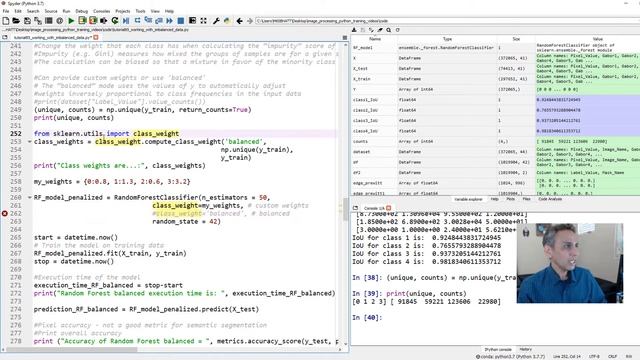This screenshot has width=640, height=360.
Task: Sort variables by the Value column header
Action: point(597,39)
